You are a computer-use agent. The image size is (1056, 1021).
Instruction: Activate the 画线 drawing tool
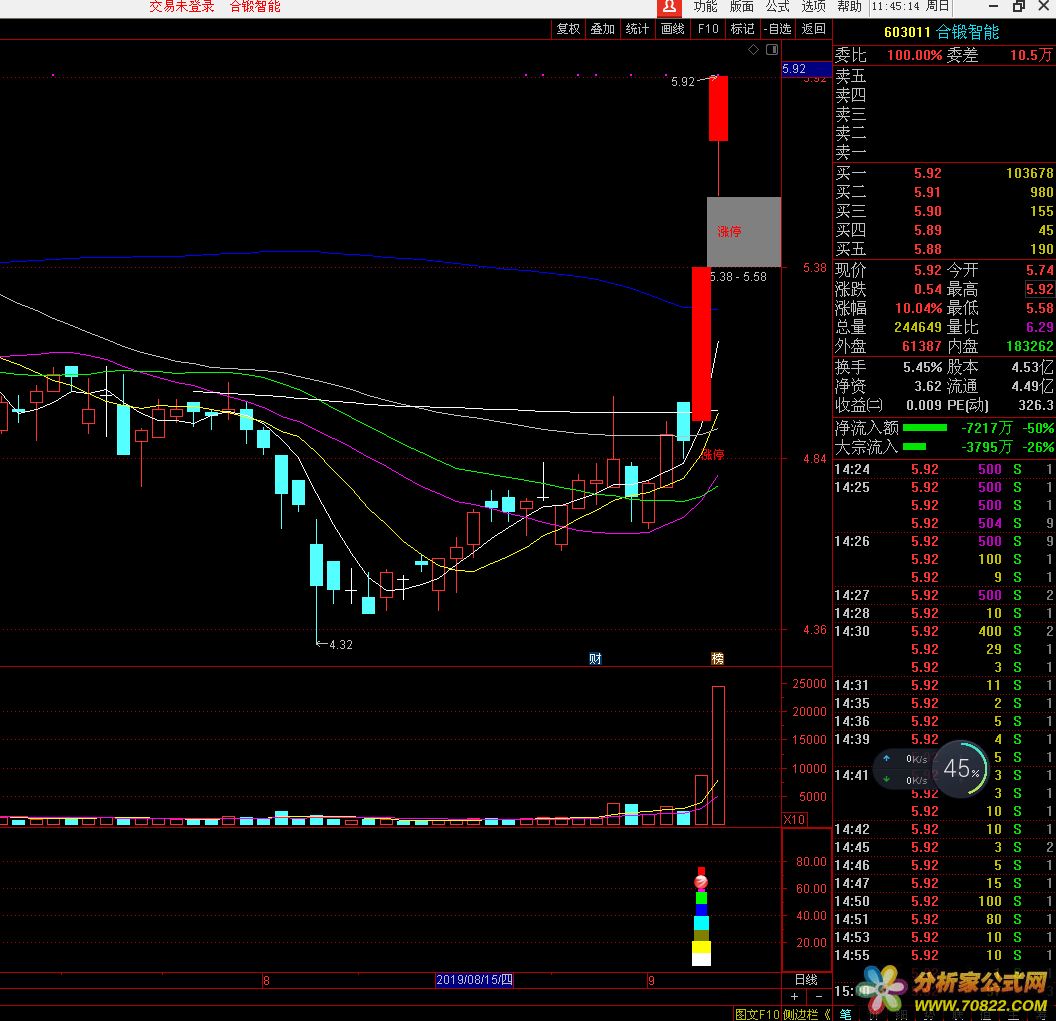pyautogui.click(x=672, y=29)
